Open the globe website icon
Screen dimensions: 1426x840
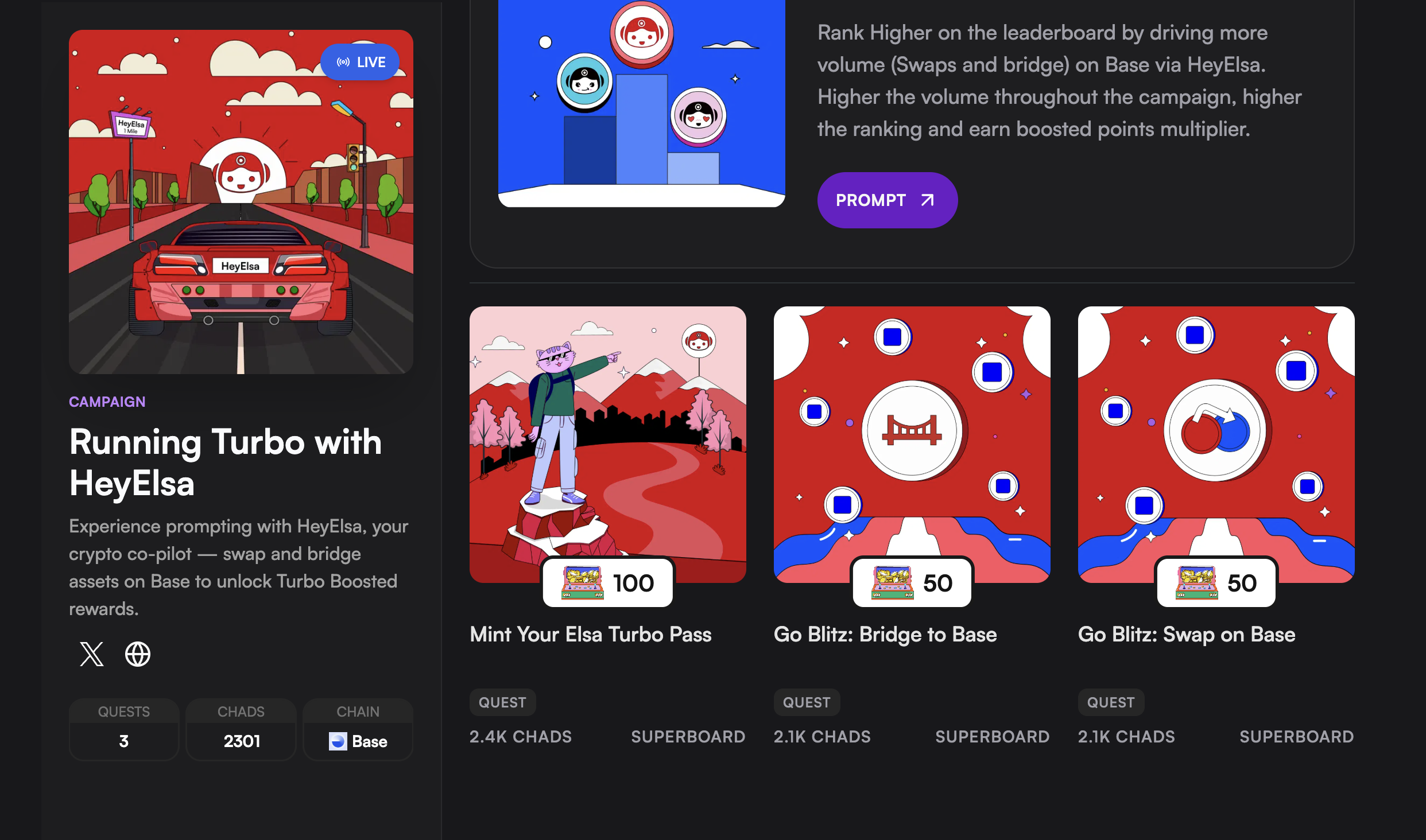138,654
